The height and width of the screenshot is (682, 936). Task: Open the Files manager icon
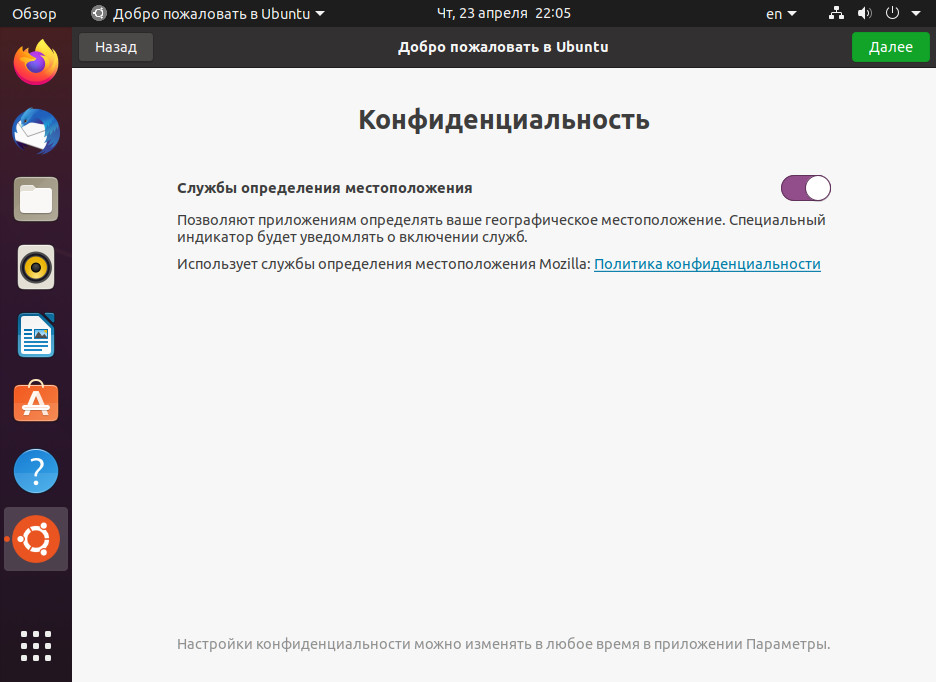[x=36, y=199]
